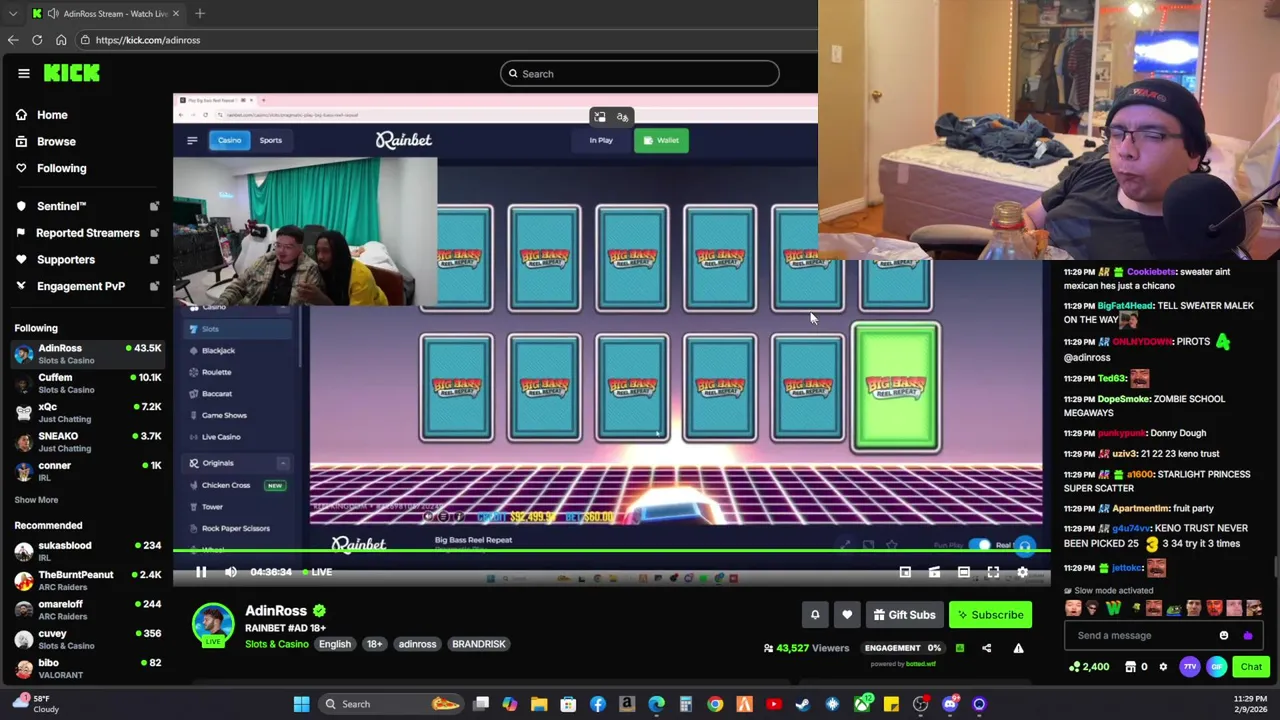Subscribe to AdinRoss
This screenshot has width=1280, height=720.
(x=990, y=615)
